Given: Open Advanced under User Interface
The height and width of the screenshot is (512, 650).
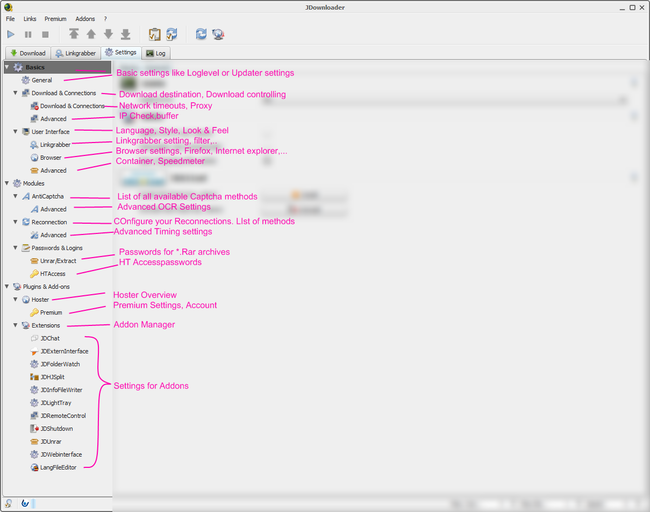Looking at the screenshot, I should 49,170.
